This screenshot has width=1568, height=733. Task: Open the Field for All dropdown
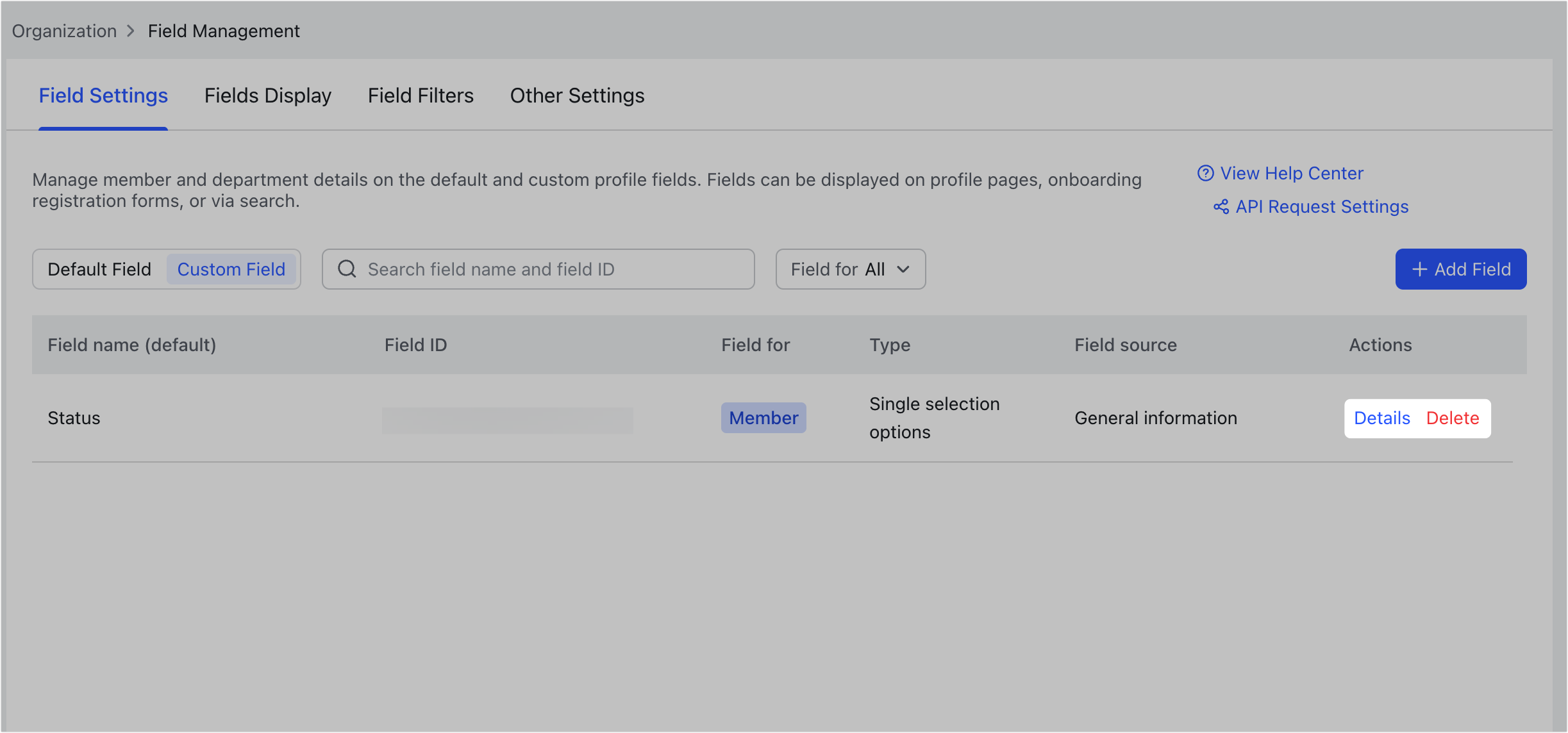pyautogui.click(x=850, y=269)
